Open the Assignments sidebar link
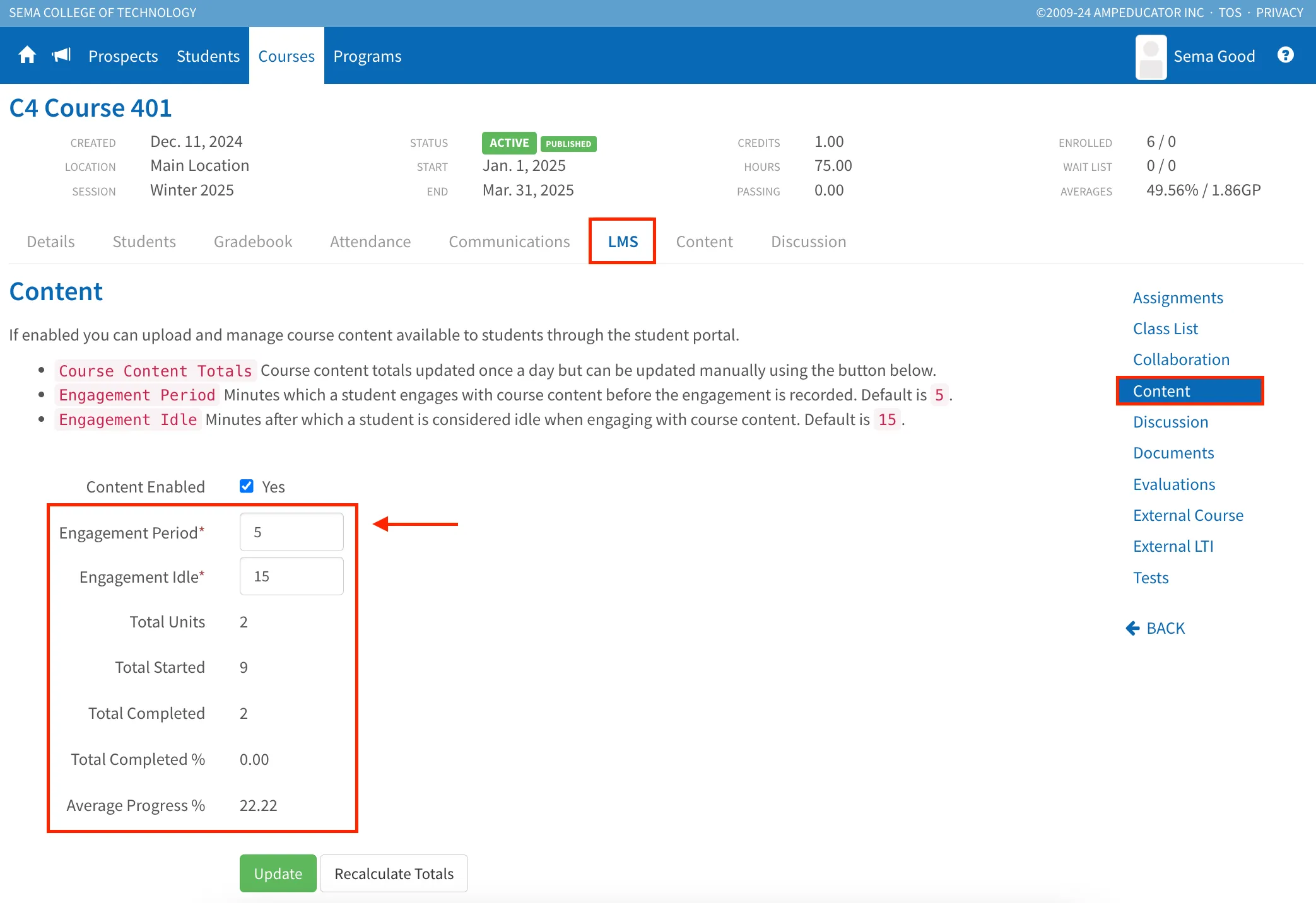The height and width of the screenshot is (903, 1316). 1178,298
